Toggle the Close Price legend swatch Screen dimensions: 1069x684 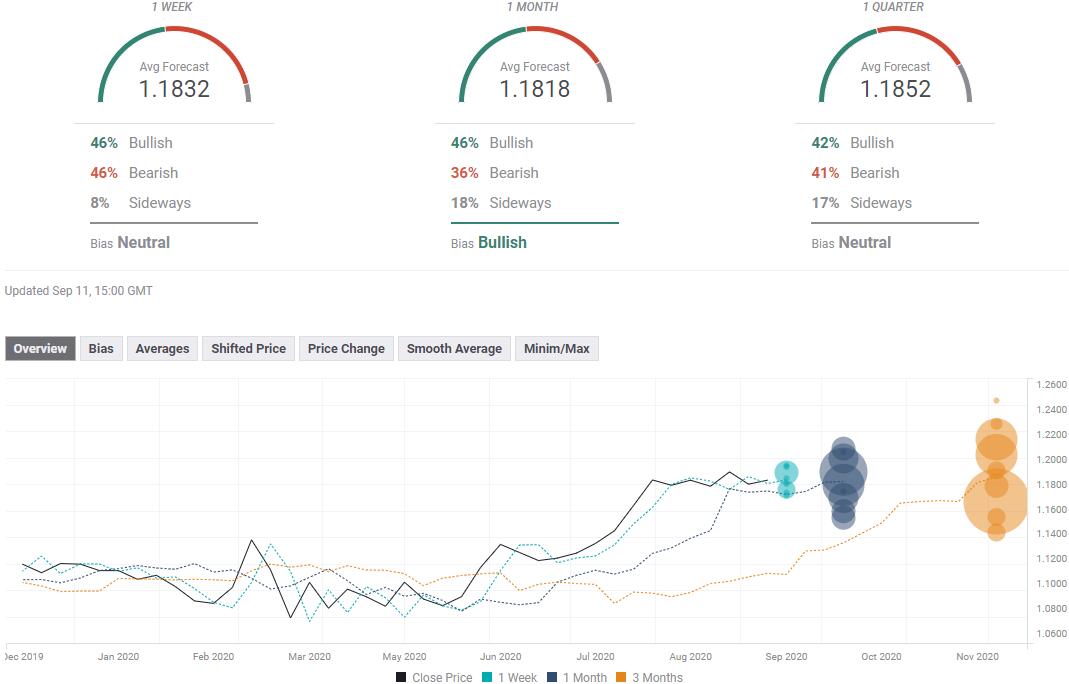click(402, 677)
